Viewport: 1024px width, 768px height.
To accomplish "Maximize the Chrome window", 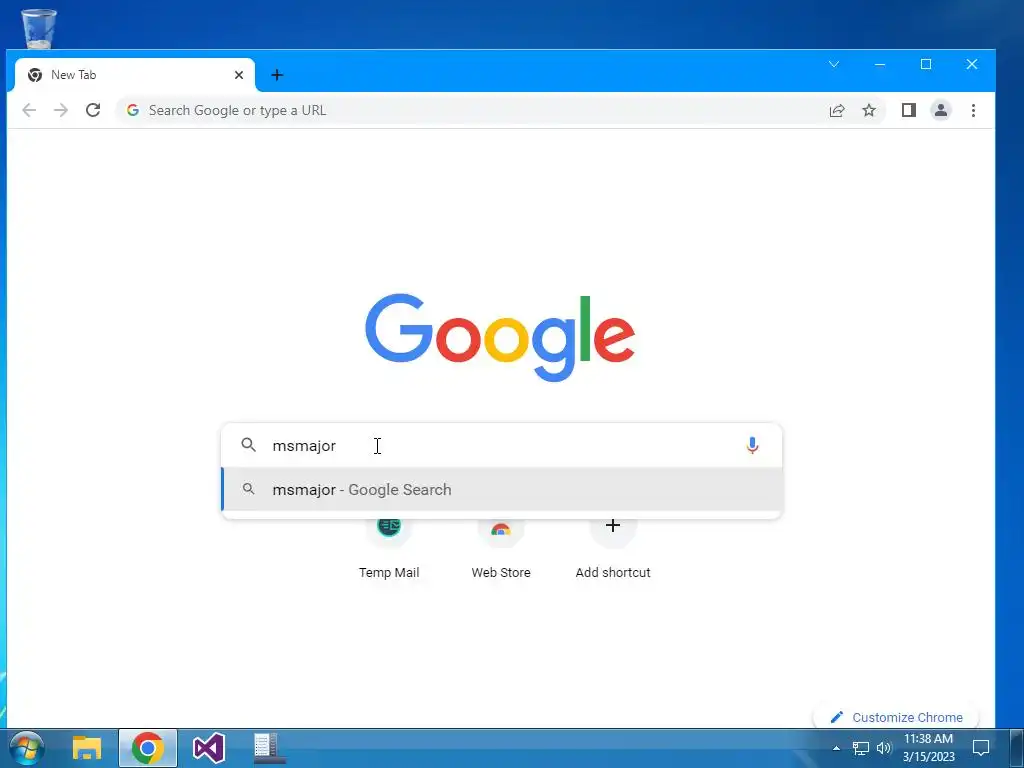I will click(x=925, y=64).
